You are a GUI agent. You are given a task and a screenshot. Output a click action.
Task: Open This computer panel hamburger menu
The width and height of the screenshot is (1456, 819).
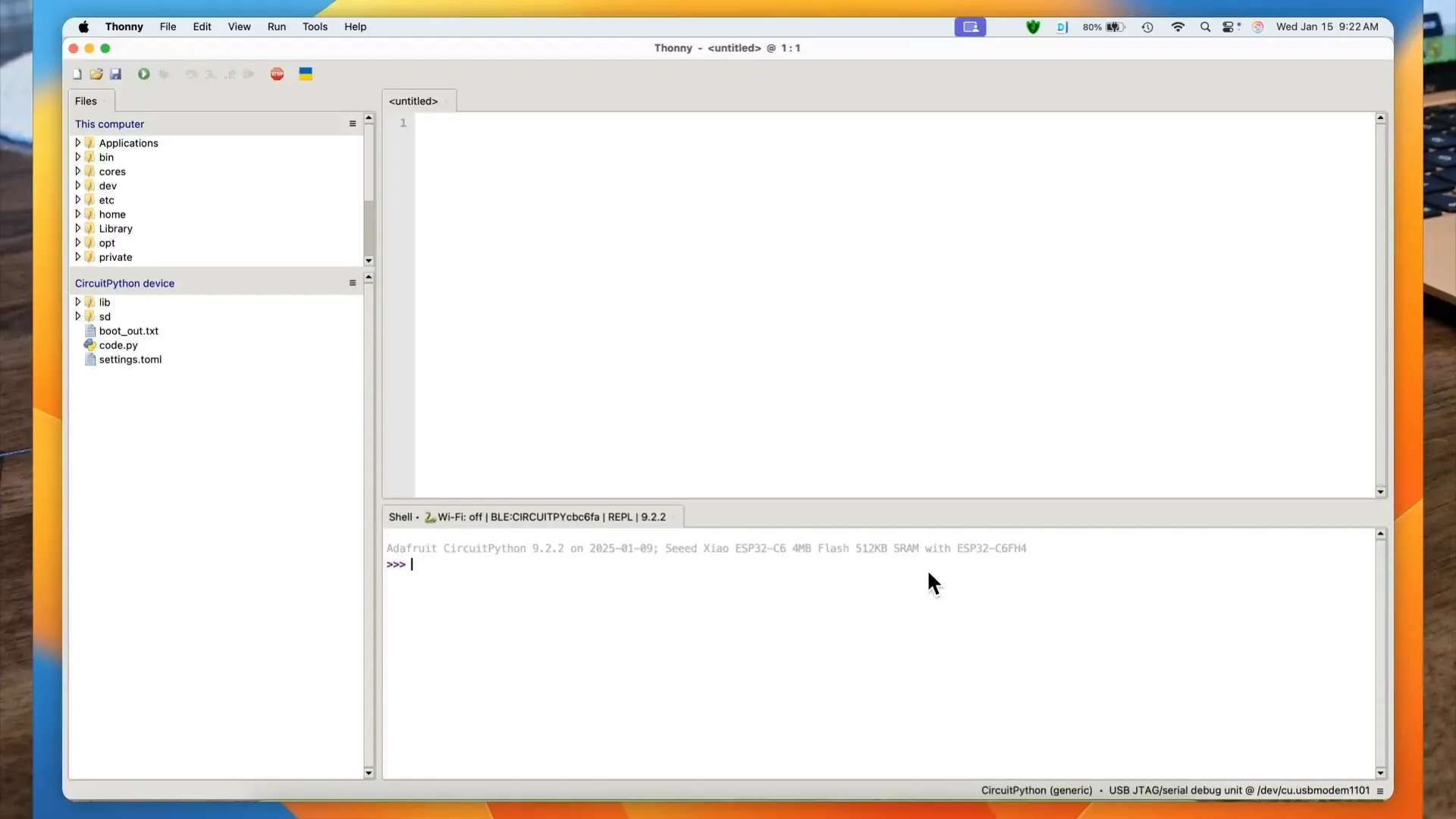point(353,124)
